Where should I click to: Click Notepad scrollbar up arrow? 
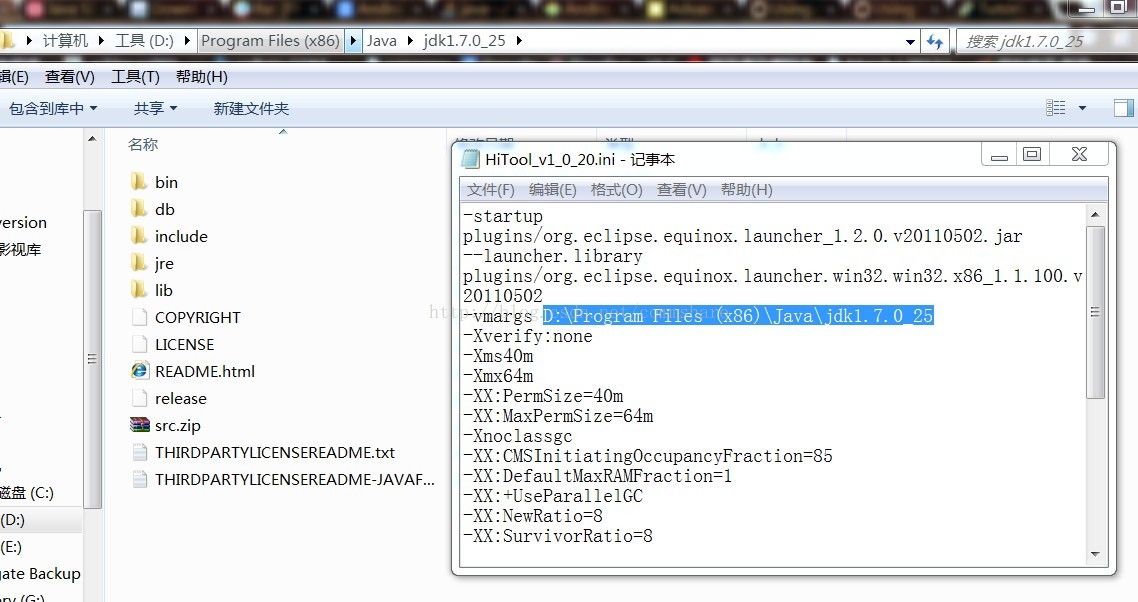tap(1095, 214)
